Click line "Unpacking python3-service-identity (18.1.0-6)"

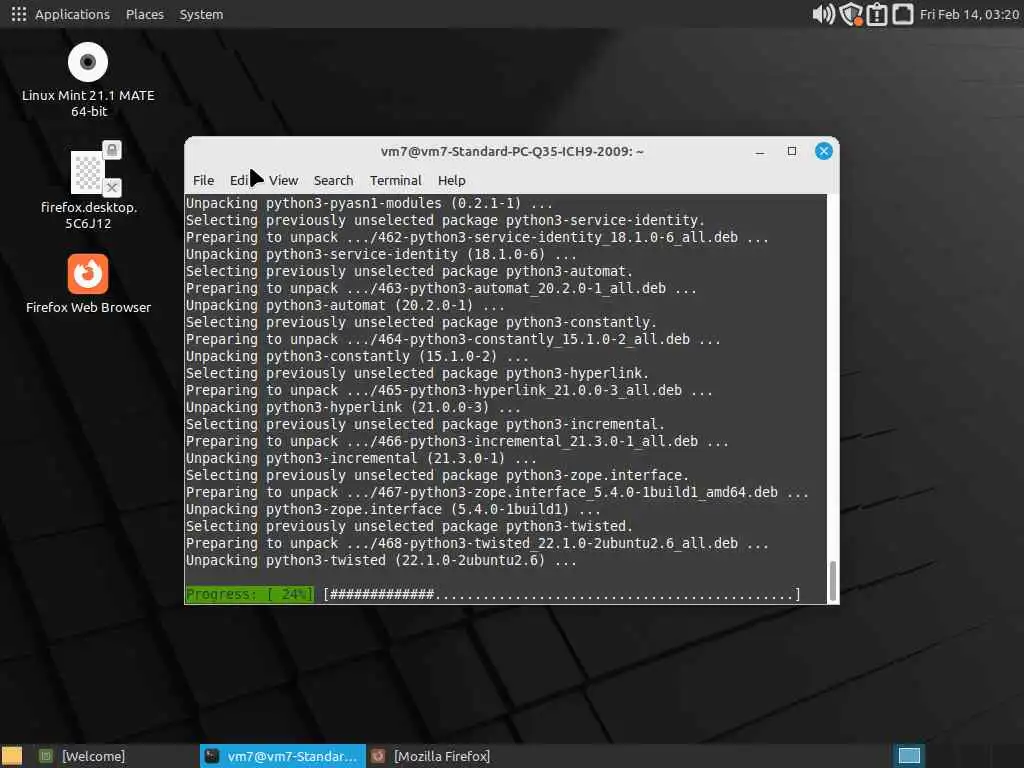[381, 255]
